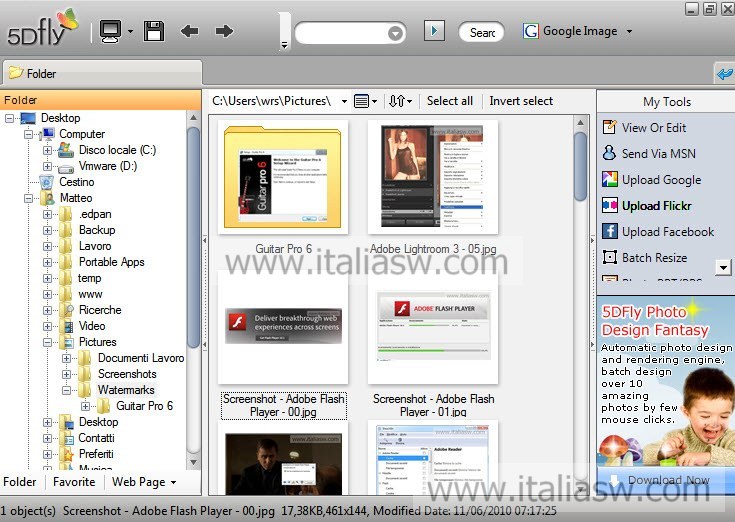Collapse the Pictures folder node
The width and height of the screenshot is (735, 522).
(x=47, y=342)
